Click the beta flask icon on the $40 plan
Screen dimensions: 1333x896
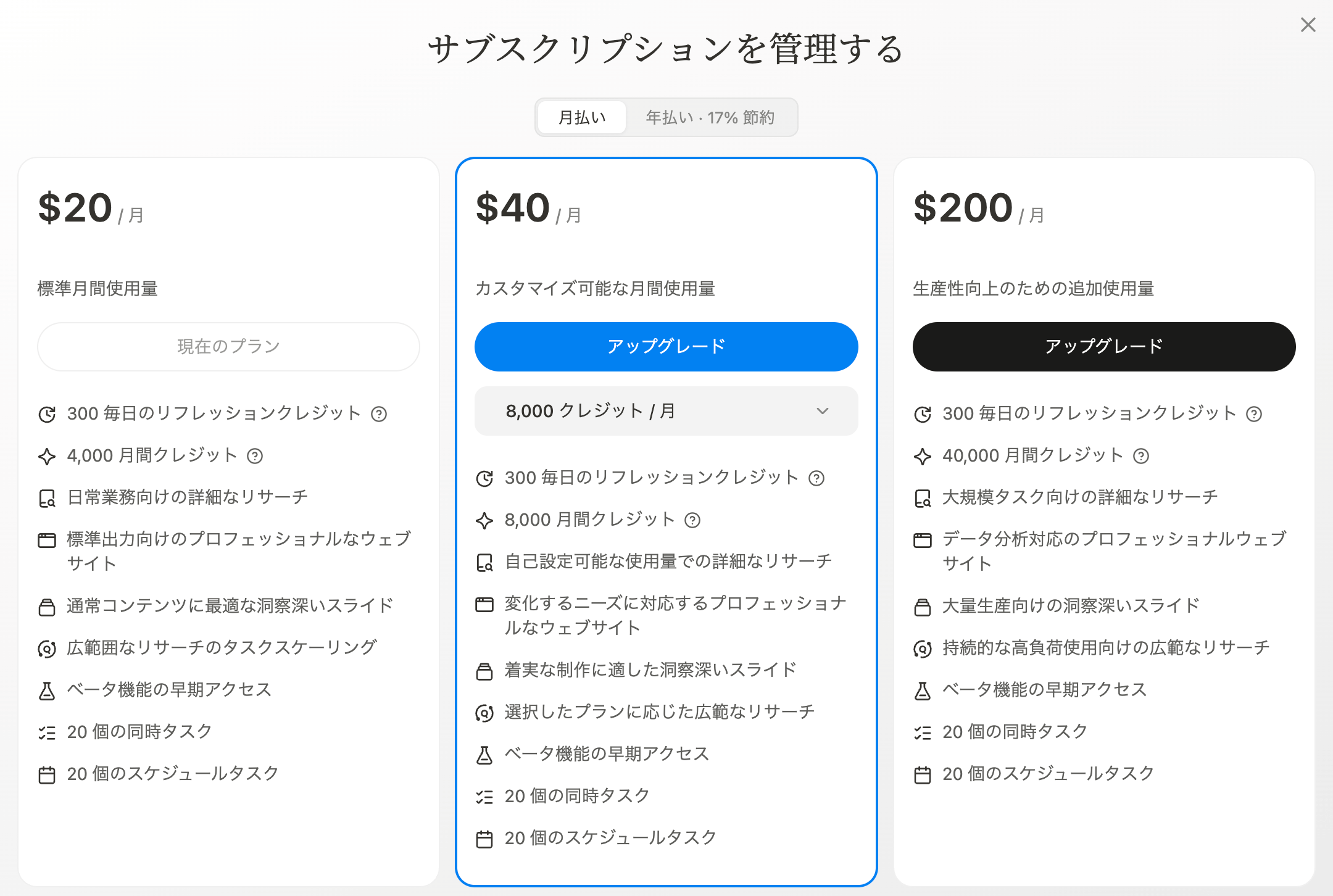click(x=485, y=753)
